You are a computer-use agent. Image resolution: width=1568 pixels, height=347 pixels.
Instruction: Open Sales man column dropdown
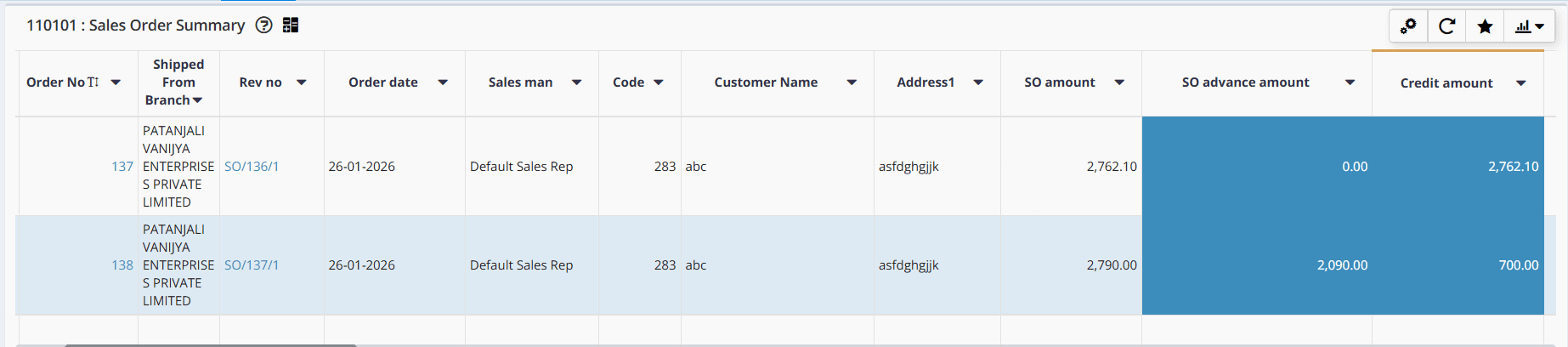click(576, 82)
